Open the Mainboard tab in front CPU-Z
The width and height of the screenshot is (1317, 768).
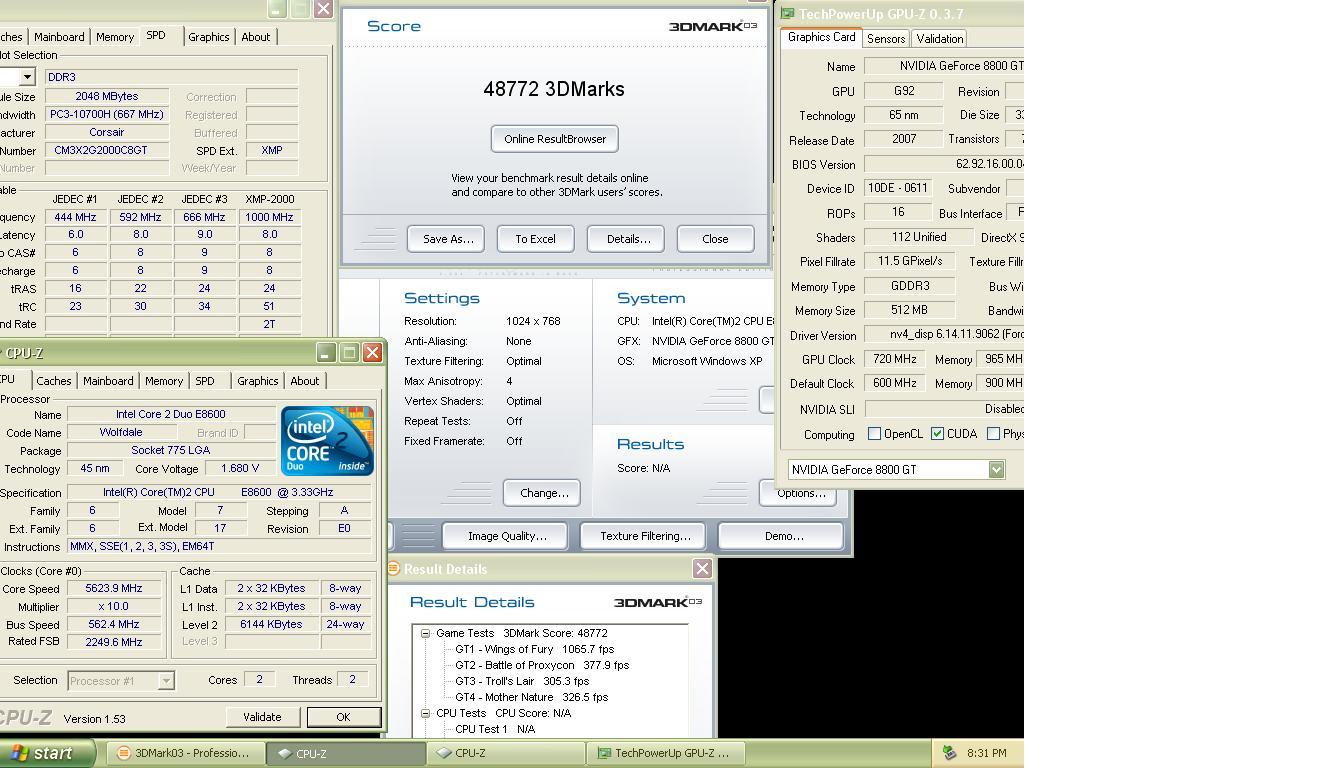108,381
